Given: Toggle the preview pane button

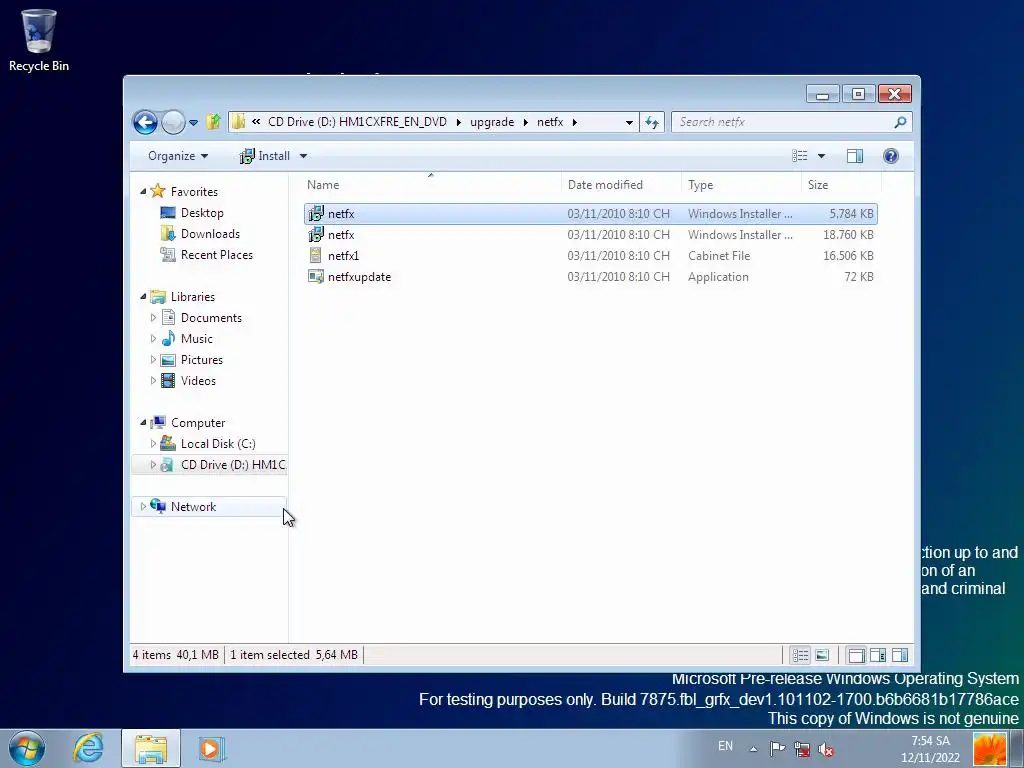Looking at the screenshot, I should (855, 155).
